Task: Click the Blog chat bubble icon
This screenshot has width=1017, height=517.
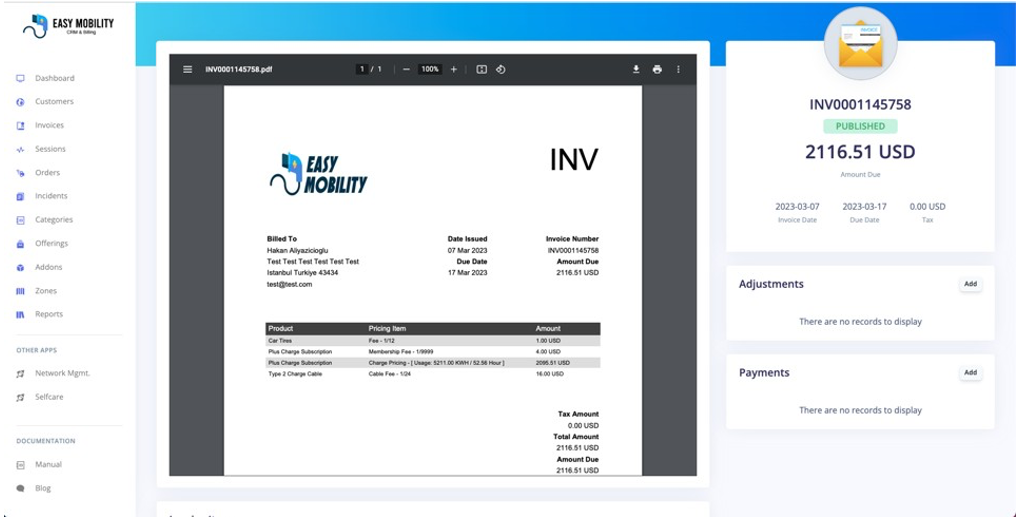Action: click(20, 488)
